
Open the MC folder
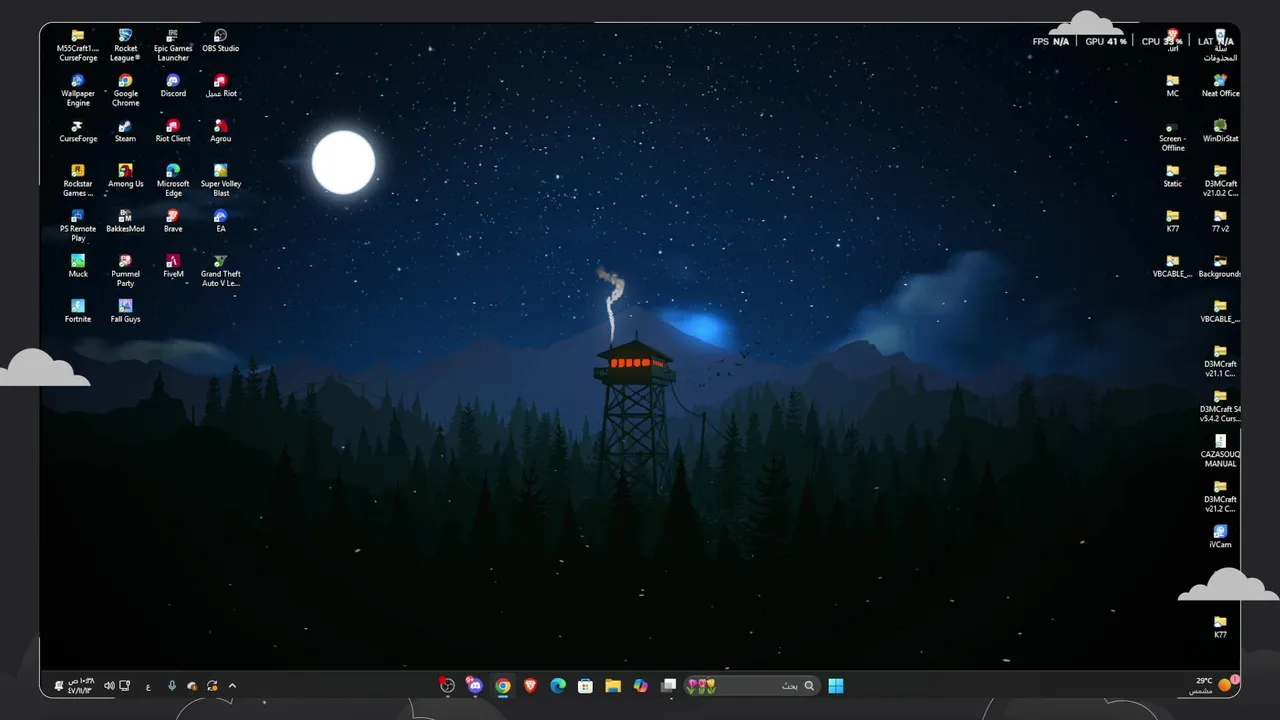1173,86
